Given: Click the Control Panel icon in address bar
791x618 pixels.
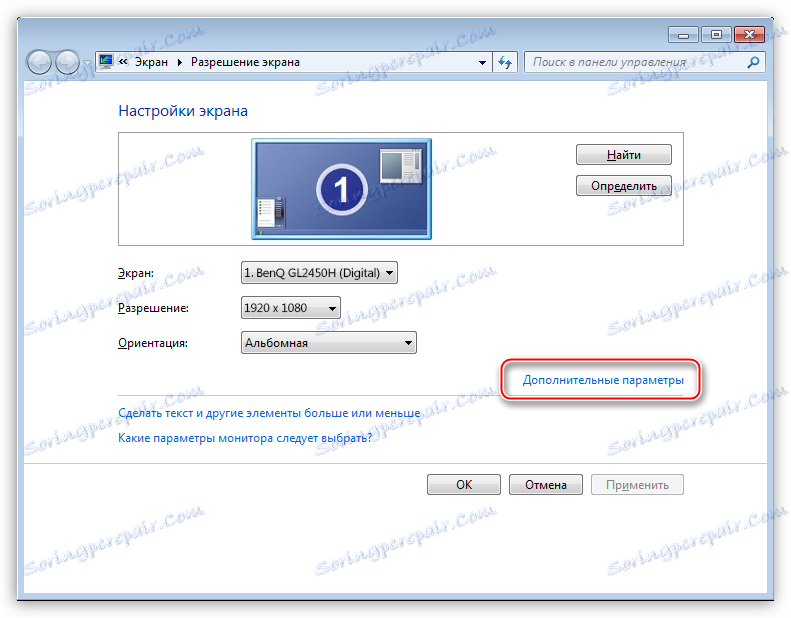Looking at the screenshot, I should (106, 62).
